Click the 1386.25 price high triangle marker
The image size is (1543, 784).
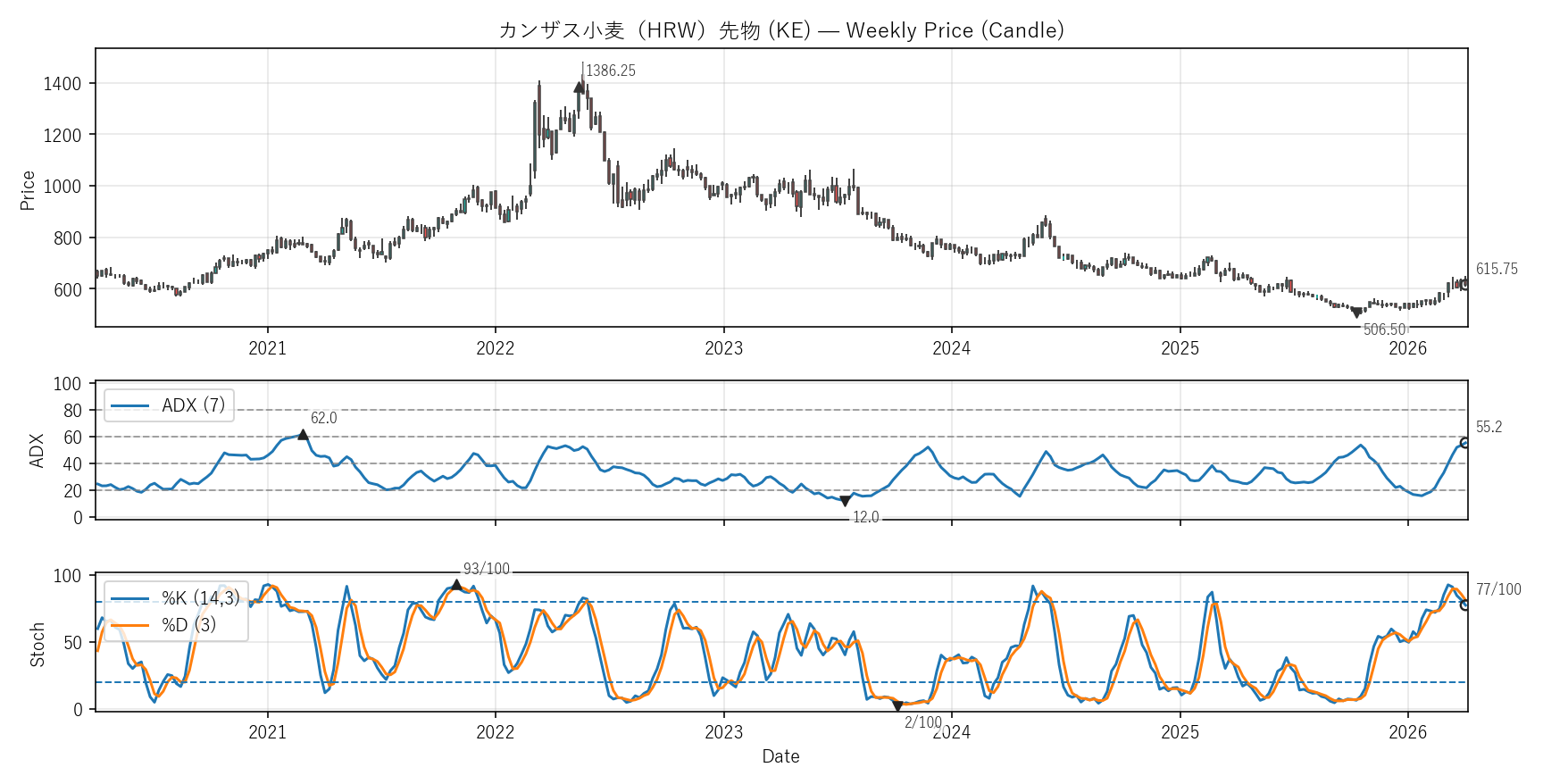coord(580,87)
